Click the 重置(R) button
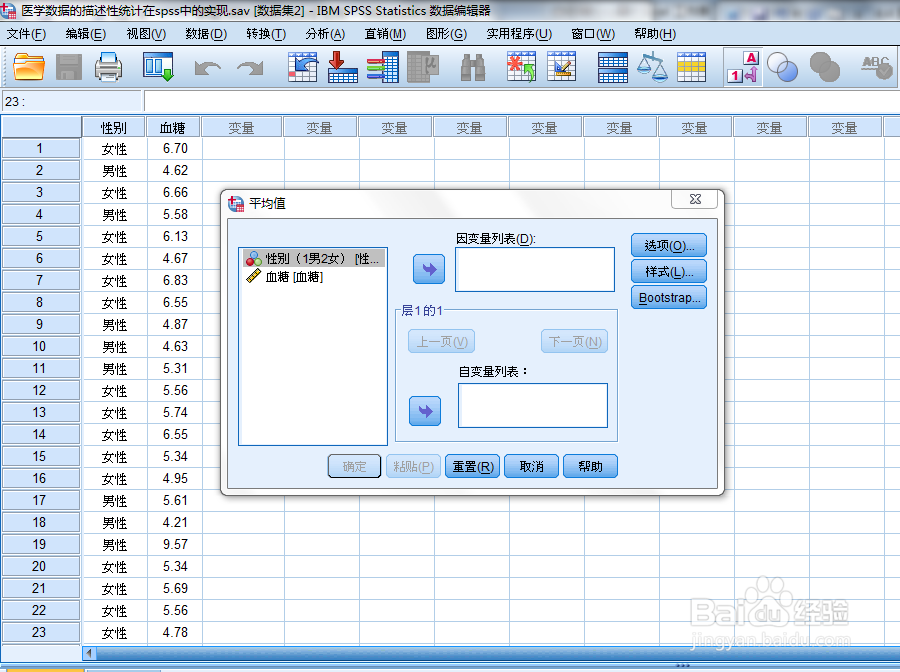The image size is (900, 672). [472, 466]
